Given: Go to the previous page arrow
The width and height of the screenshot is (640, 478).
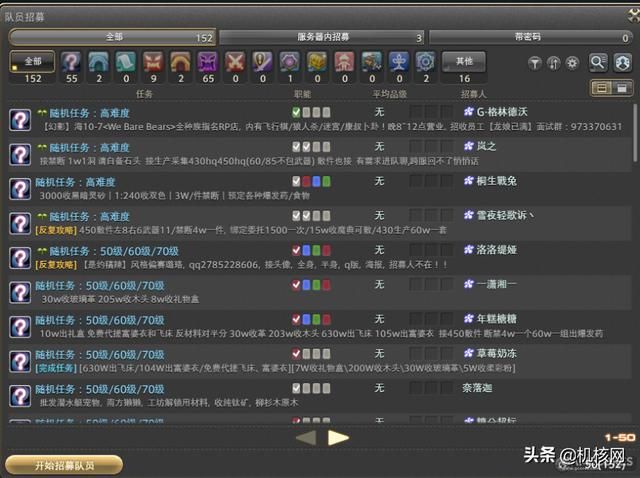Looking at the screenshot, I should (x=306, y=438).
